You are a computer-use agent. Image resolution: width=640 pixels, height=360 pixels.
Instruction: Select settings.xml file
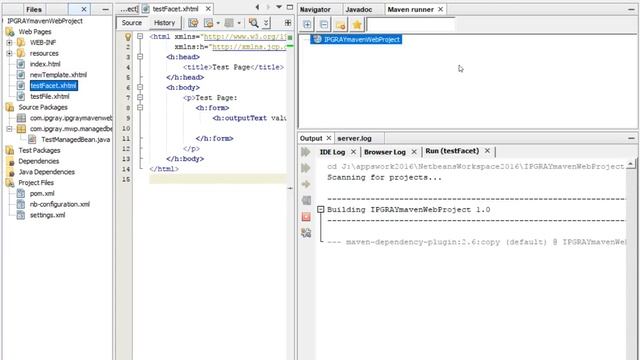(x=47, y=215)
